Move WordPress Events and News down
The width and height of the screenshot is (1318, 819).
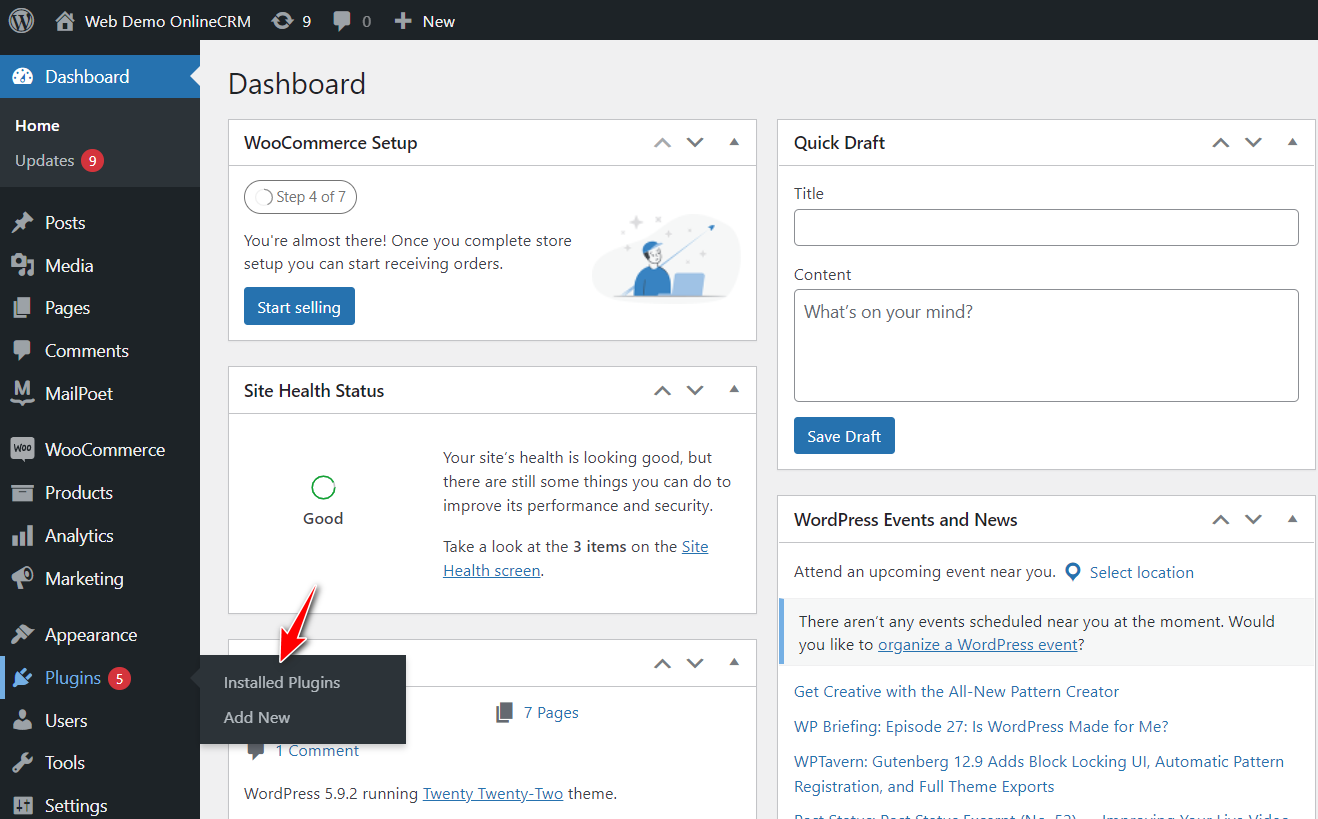click(x=1253, y=520)
